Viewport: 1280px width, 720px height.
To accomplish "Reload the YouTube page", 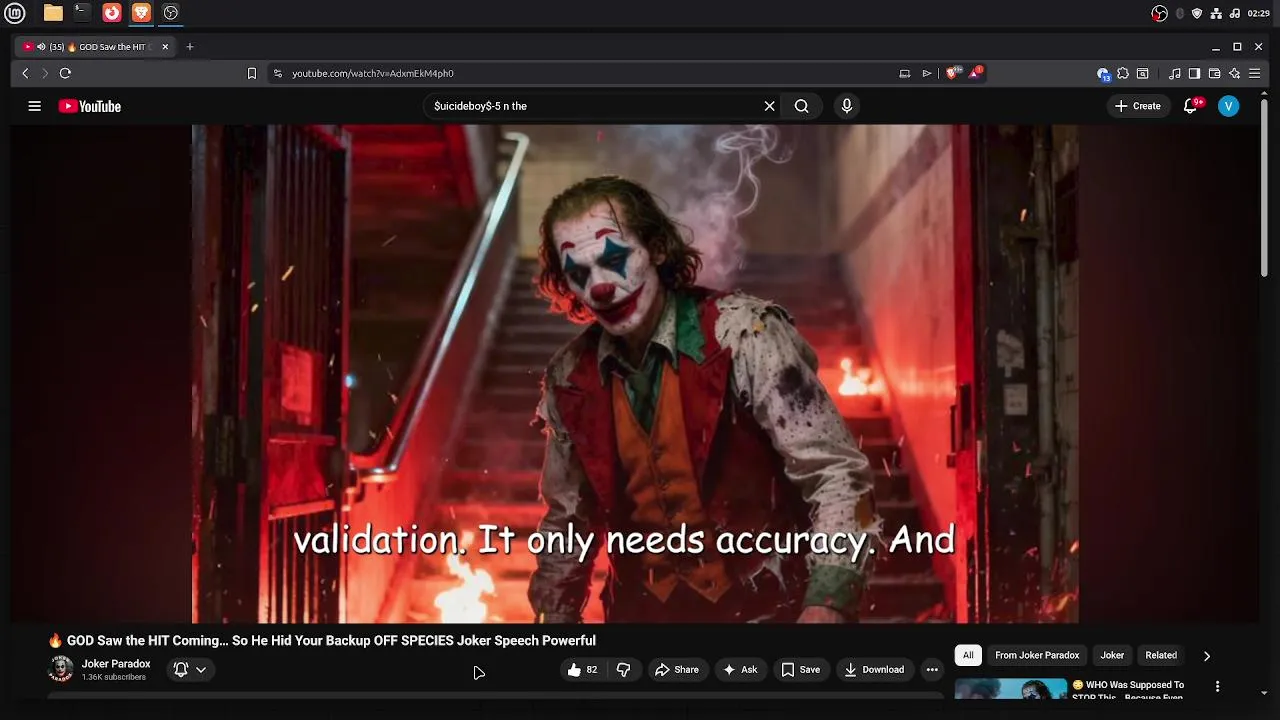I will pos(65,73).
